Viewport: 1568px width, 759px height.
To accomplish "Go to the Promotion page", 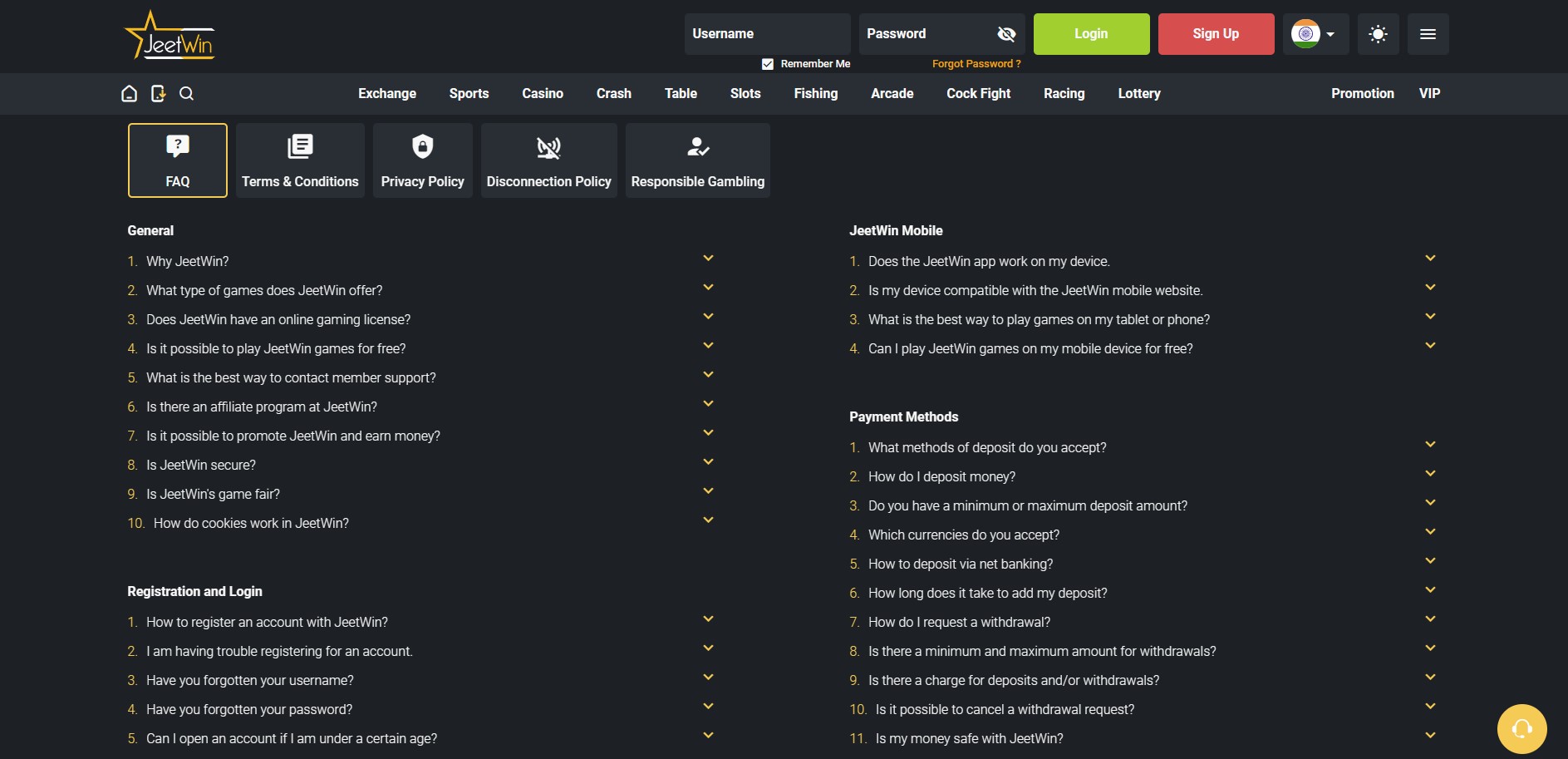I will pyautogui.click(x=1363, y=94).
